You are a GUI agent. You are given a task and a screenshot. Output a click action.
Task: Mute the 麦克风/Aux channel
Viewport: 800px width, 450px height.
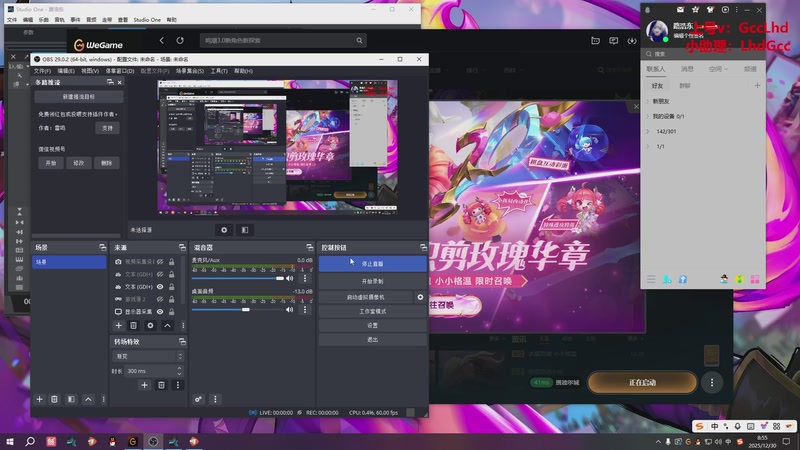[290, 278]
